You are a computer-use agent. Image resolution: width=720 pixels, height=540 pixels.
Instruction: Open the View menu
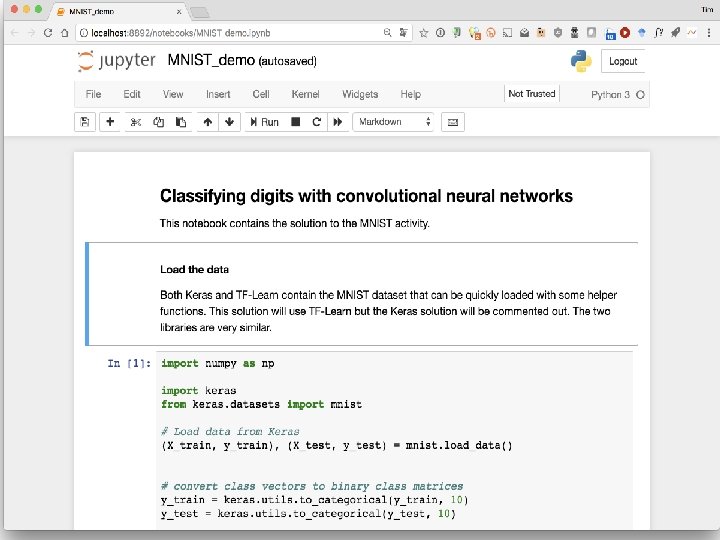tap(173, 94)
